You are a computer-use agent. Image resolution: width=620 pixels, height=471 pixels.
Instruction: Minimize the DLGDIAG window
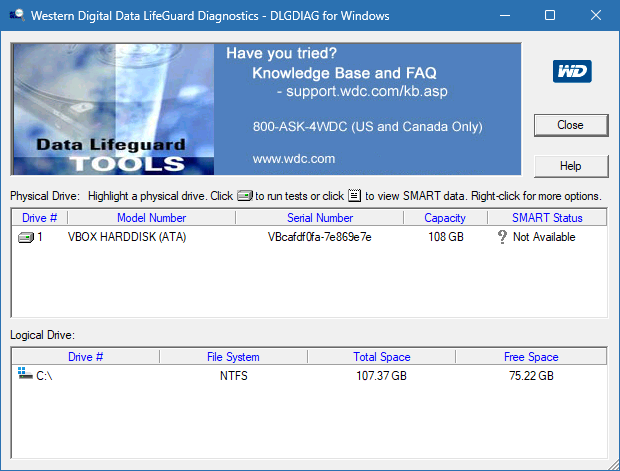pyautogui.click(x=505, y=15)
